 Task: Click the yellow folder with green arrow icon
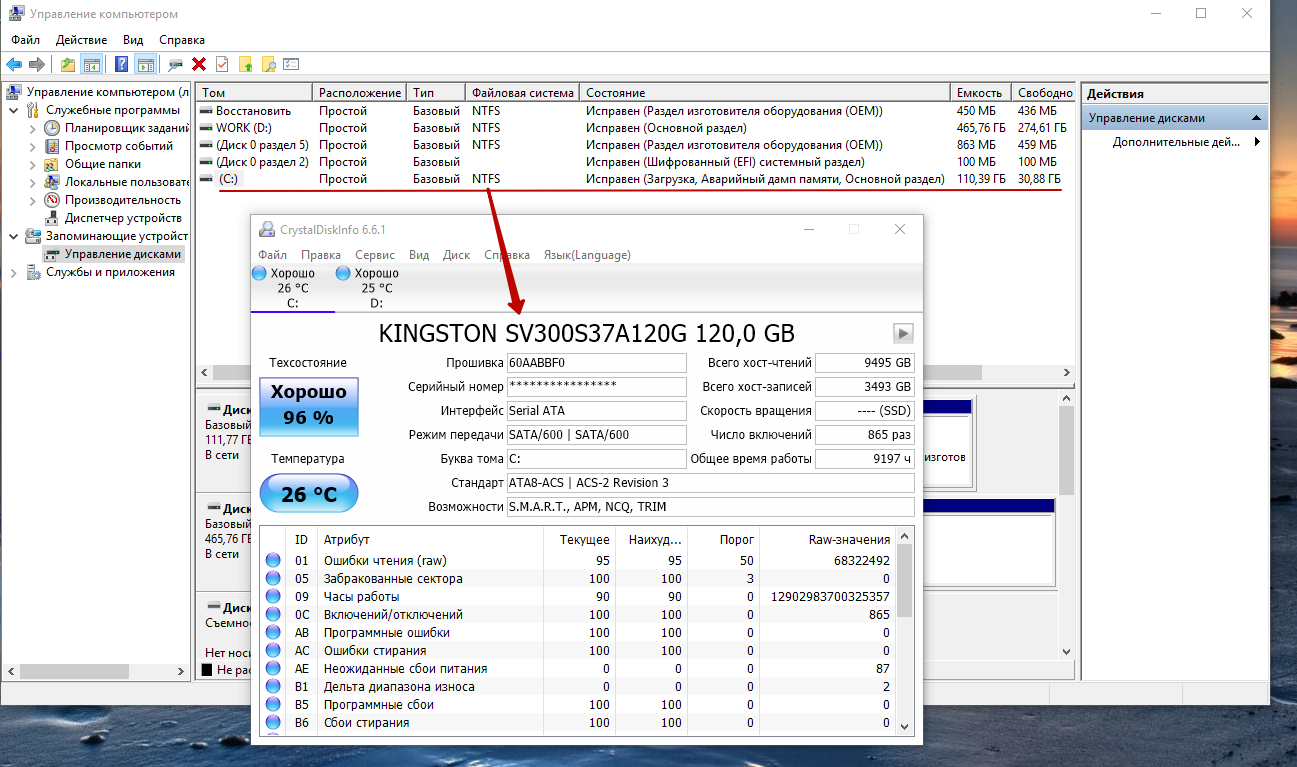[x=245, y=64]
